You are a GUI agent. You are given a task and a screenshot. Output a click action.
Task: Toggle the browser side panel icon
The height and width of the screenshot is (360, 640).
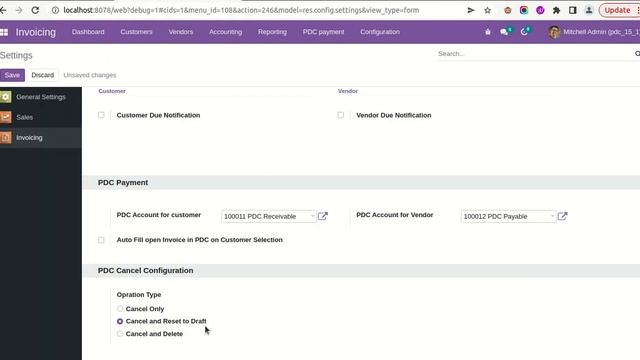coord(573,10)
